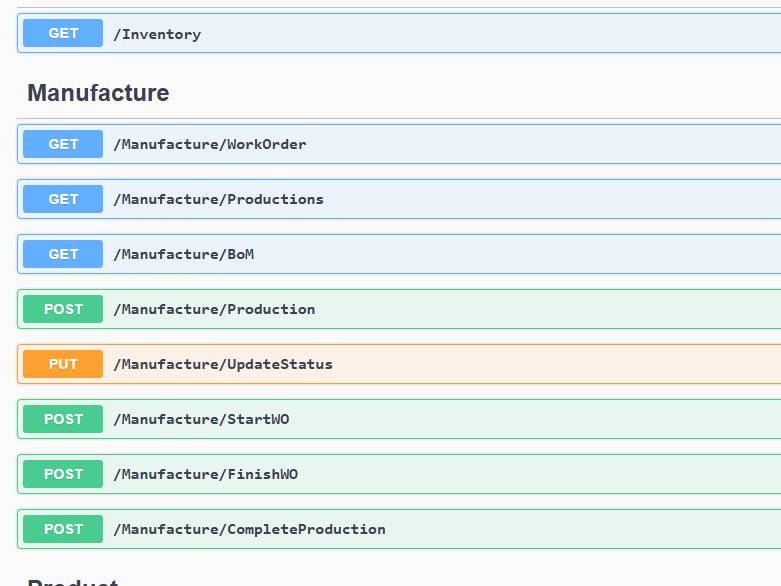Expand the /Manufacture/FinishWO endpoint path

205,474
